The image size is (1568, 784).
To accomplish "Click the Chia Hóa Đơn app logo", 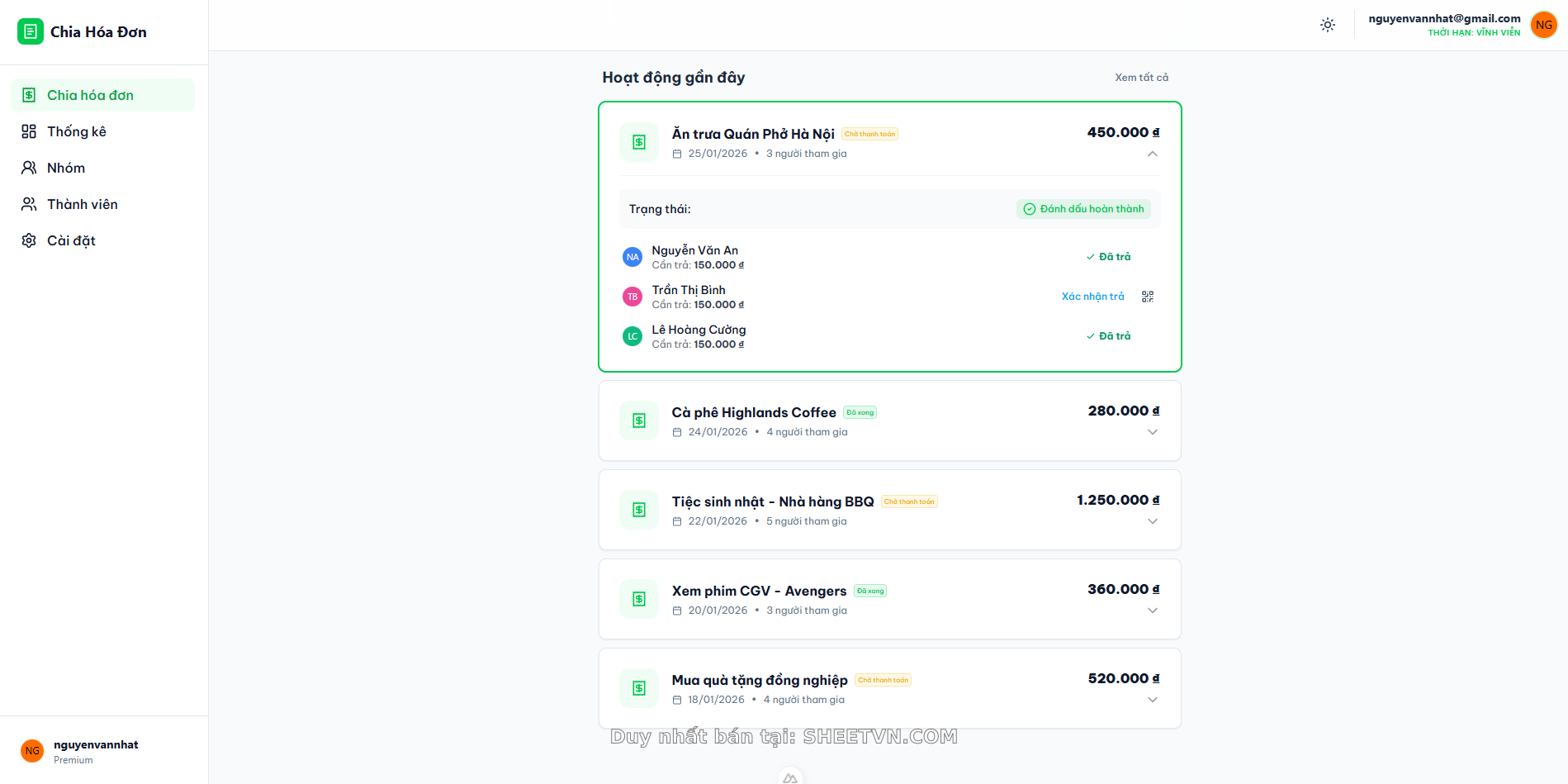I will click(31, 31).
